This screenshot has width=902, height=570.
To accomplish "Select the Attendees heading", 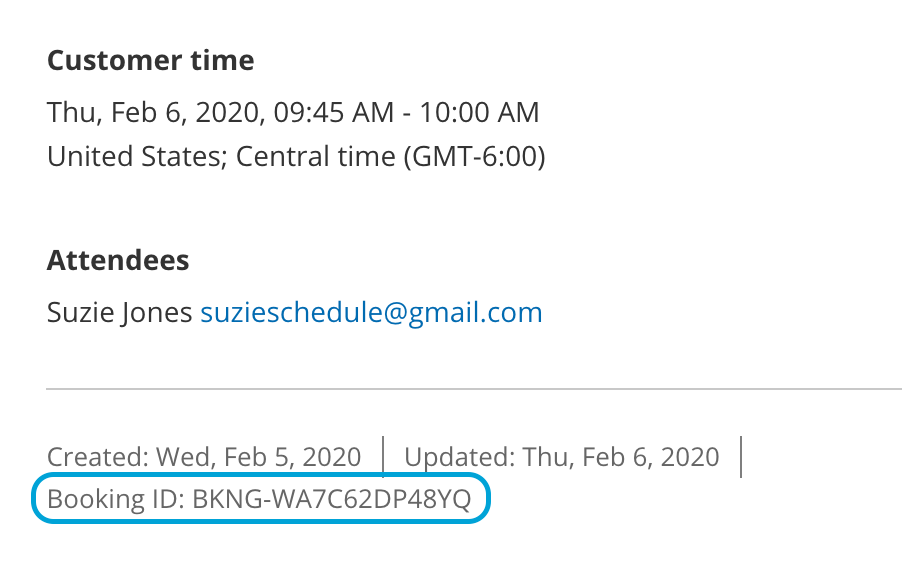I will tap(118, 261).
